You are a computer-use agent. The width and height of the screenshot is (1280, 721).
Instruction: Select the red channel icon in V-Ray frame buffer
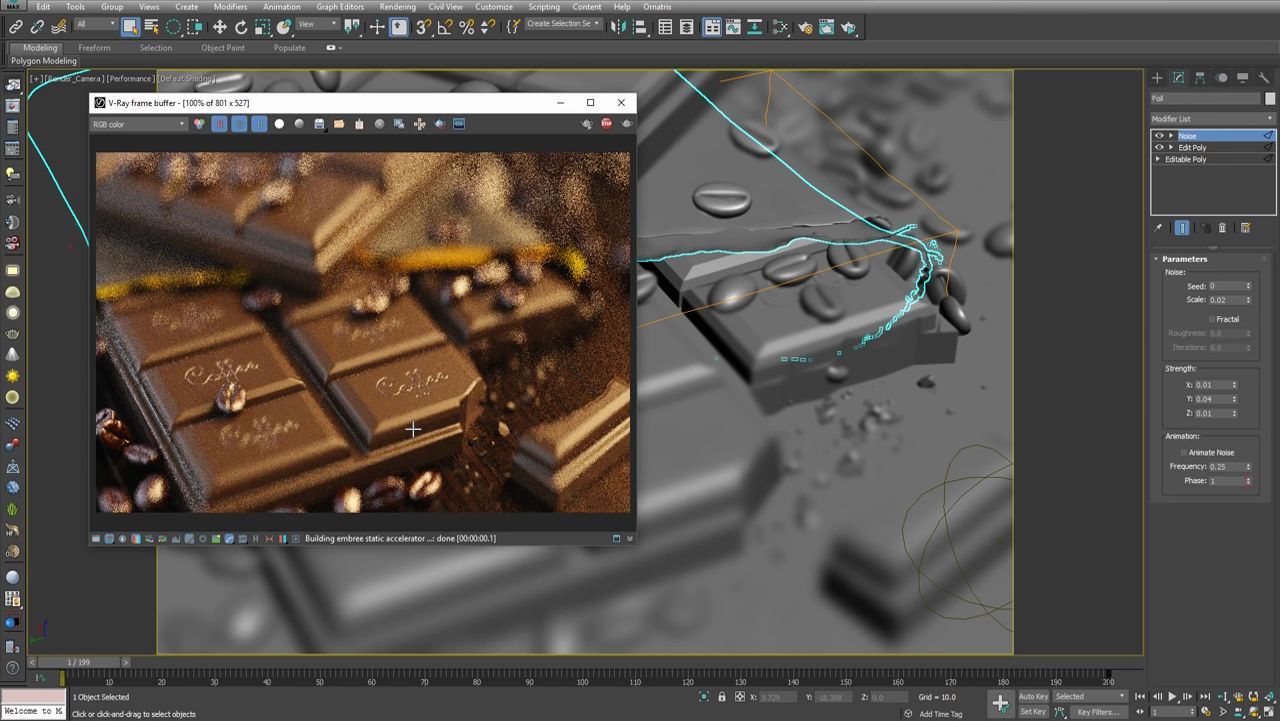tap(219, 123)
